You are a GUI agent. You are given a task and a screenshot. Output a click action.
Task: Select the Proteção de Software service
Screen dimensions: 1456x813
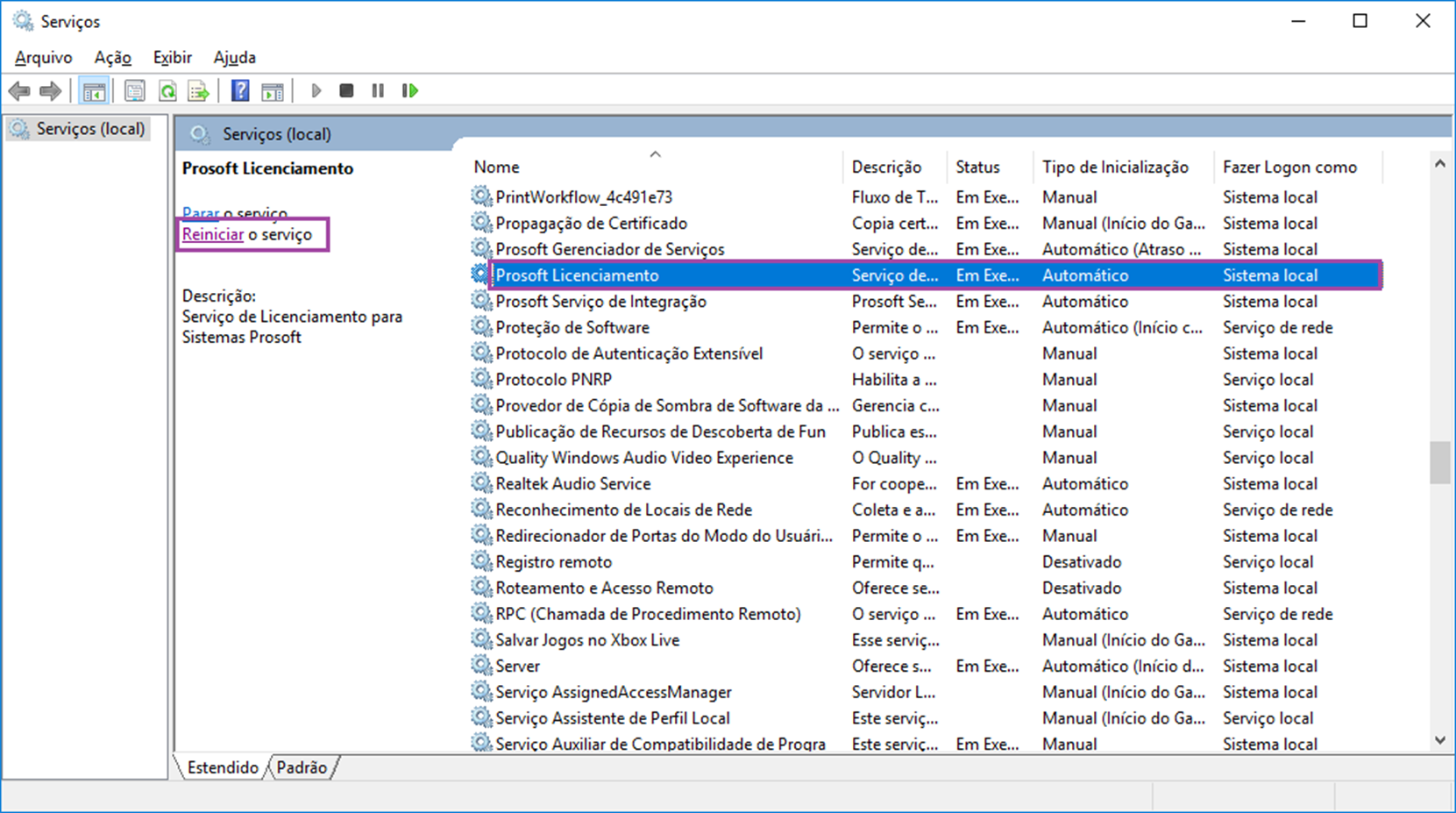926,327
